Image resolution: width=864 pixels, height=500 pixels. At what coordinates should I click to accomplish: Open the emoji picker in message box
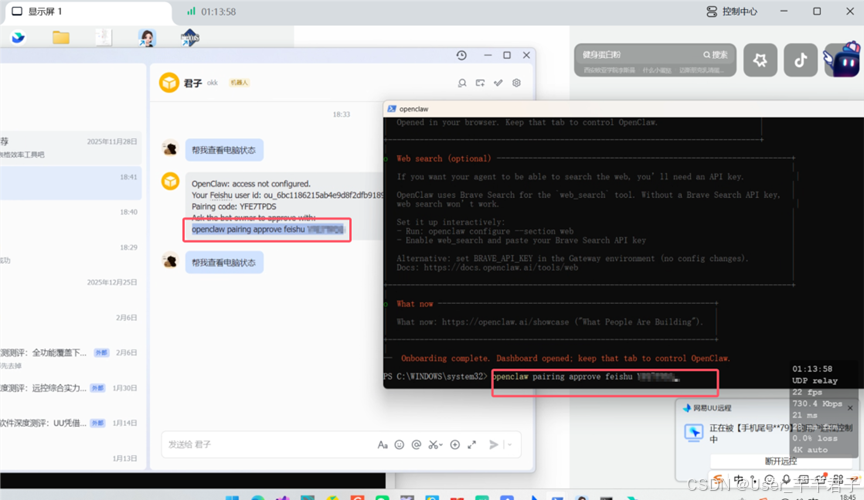[399, 445]
